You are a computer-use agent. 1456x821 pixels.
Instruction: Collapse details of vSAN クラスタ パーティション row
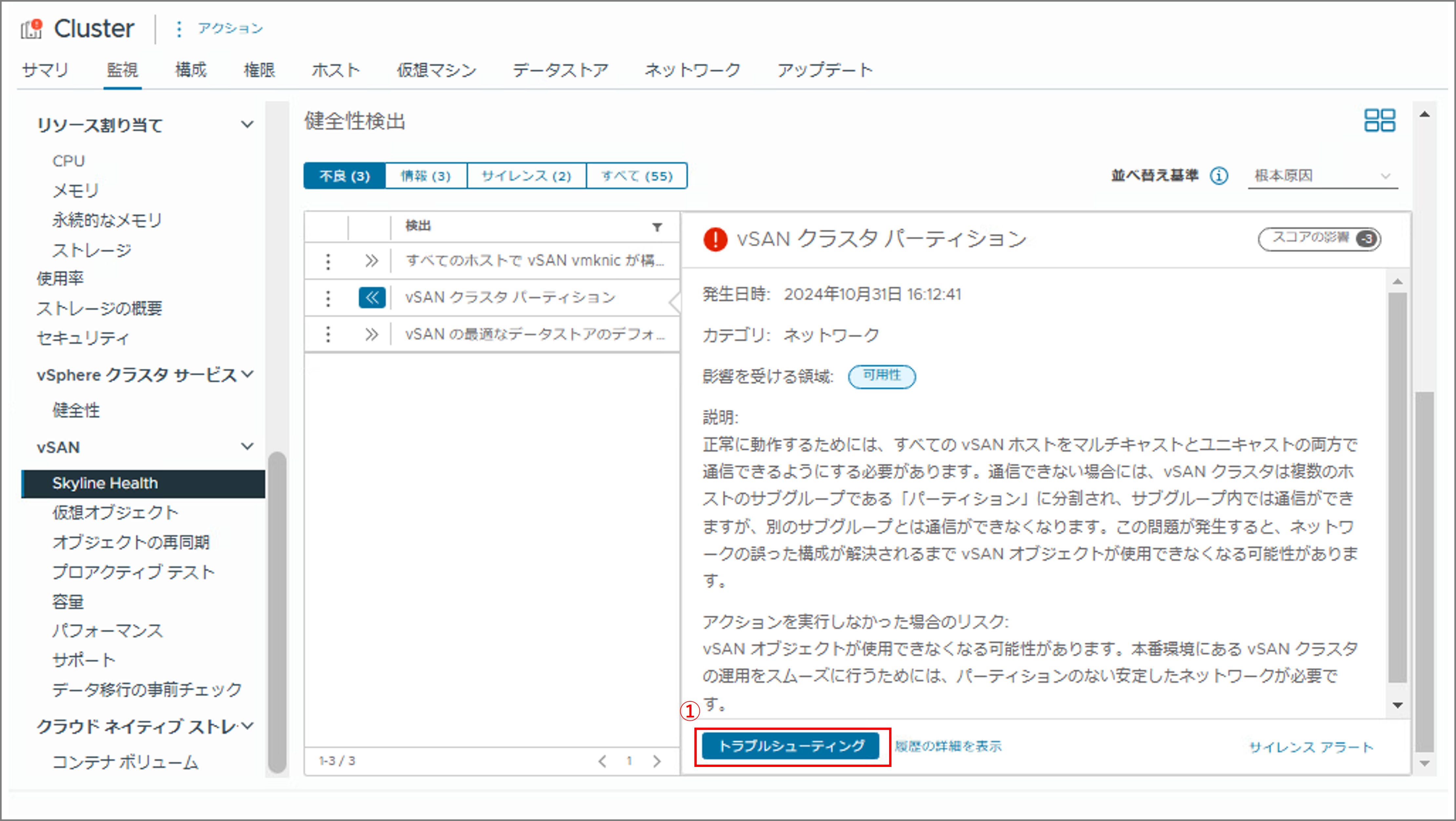pos(372,298)
